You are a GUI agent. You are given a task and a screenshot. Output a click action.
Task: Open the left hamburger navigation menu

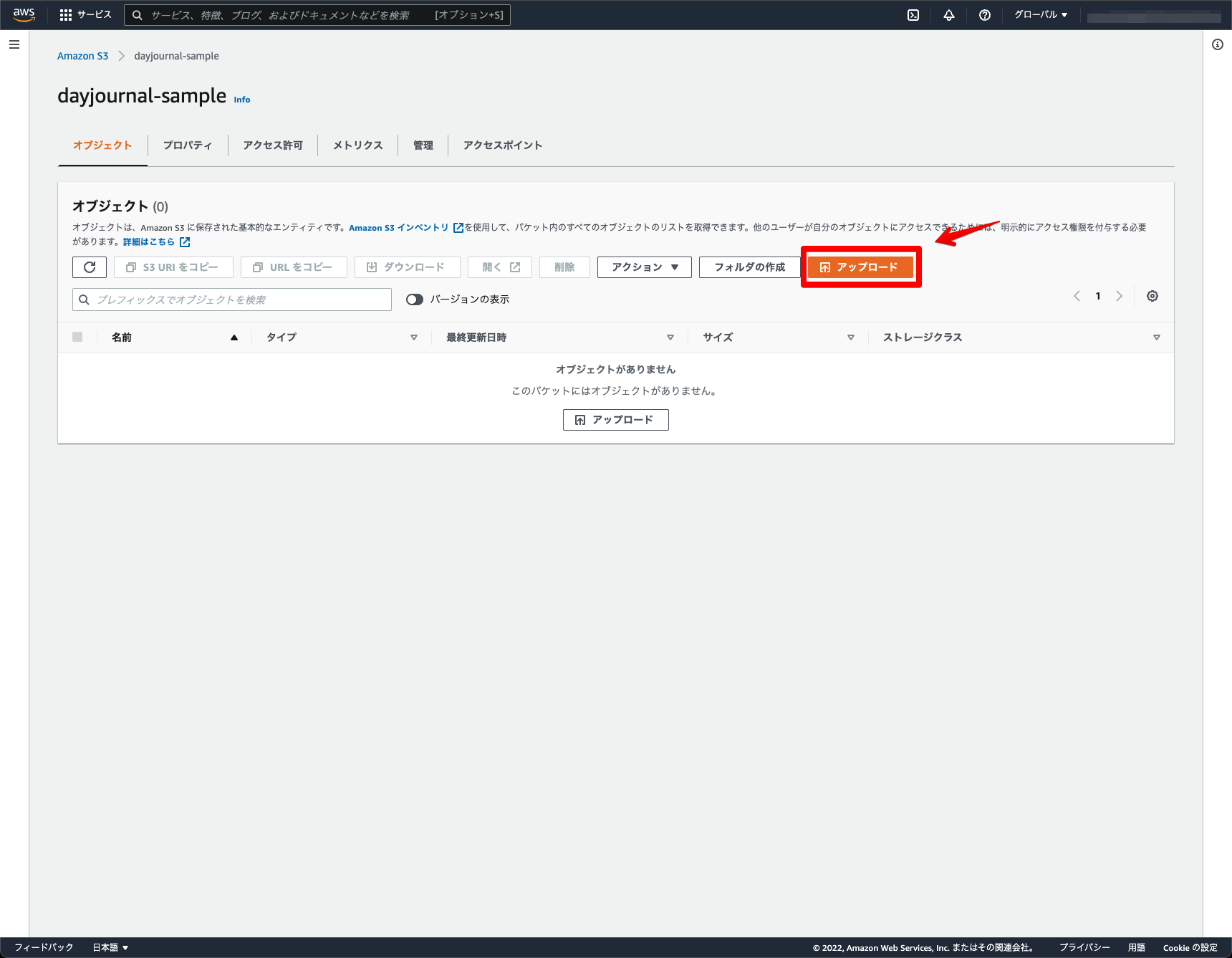(14, 44)
